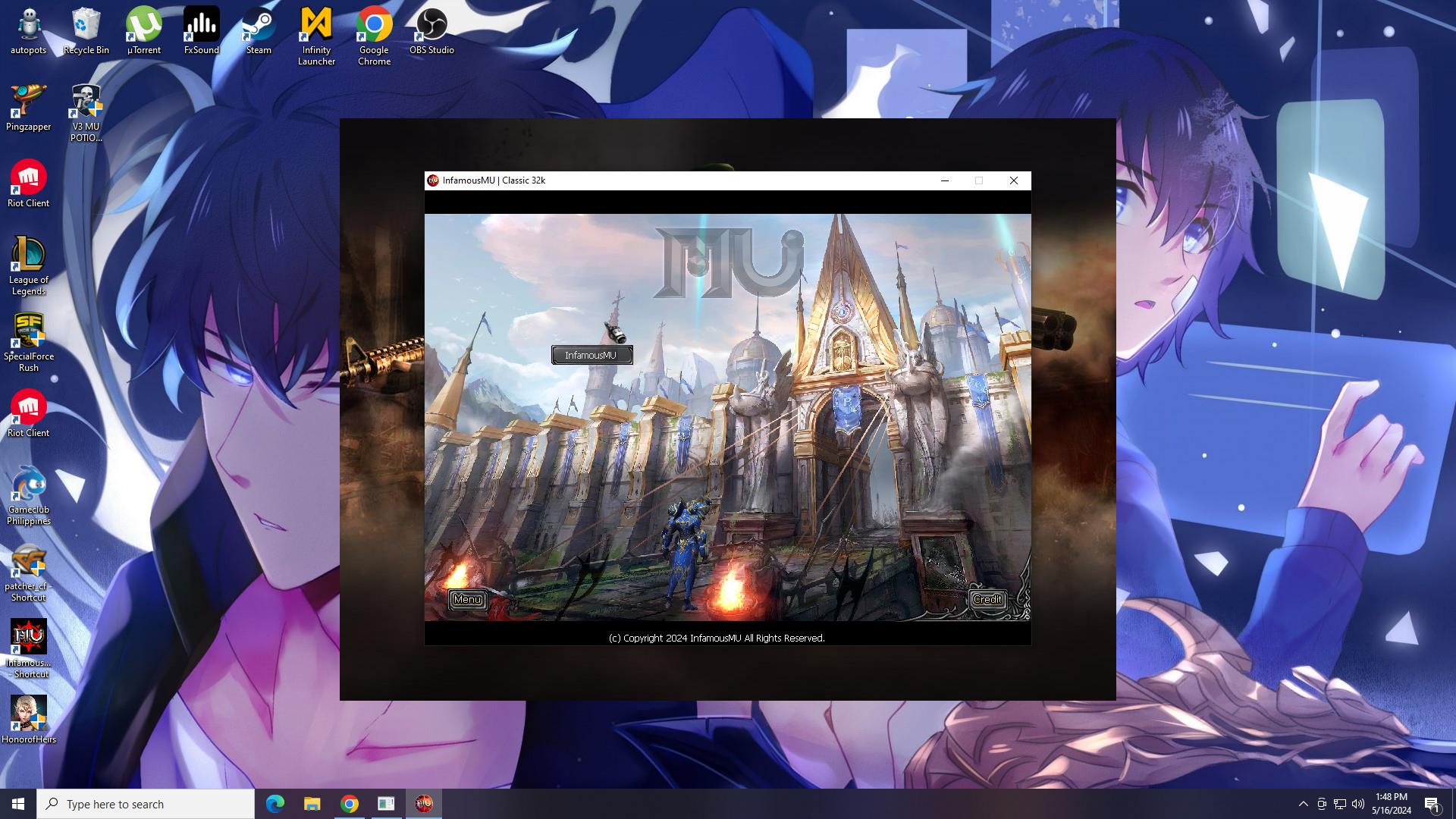The image size is (1456, 819).
Task: Open the clock showing 1:48 PM
Action: tap(1392, 804)
